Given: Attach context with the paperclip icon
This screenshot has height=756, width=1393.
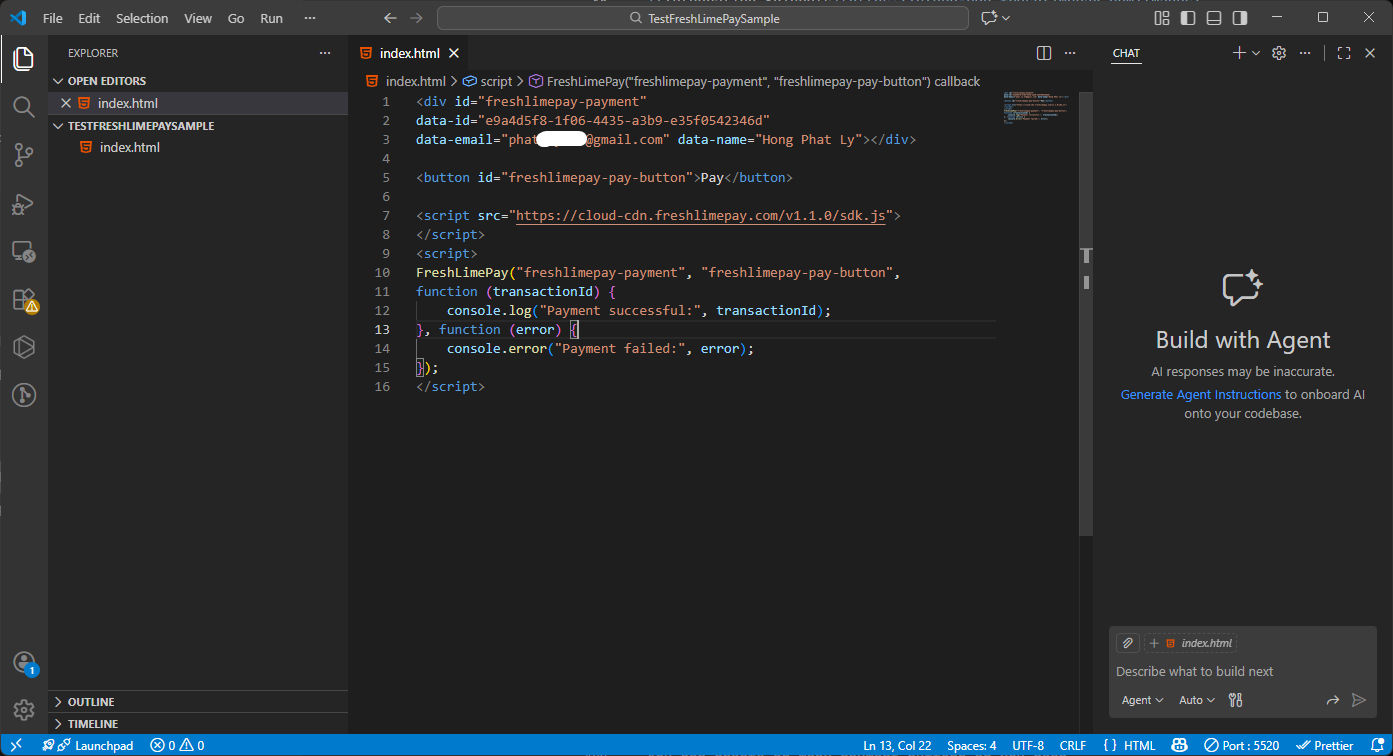Looking at the screenshot, I should pyautogui.click(x=1127, y=643).
